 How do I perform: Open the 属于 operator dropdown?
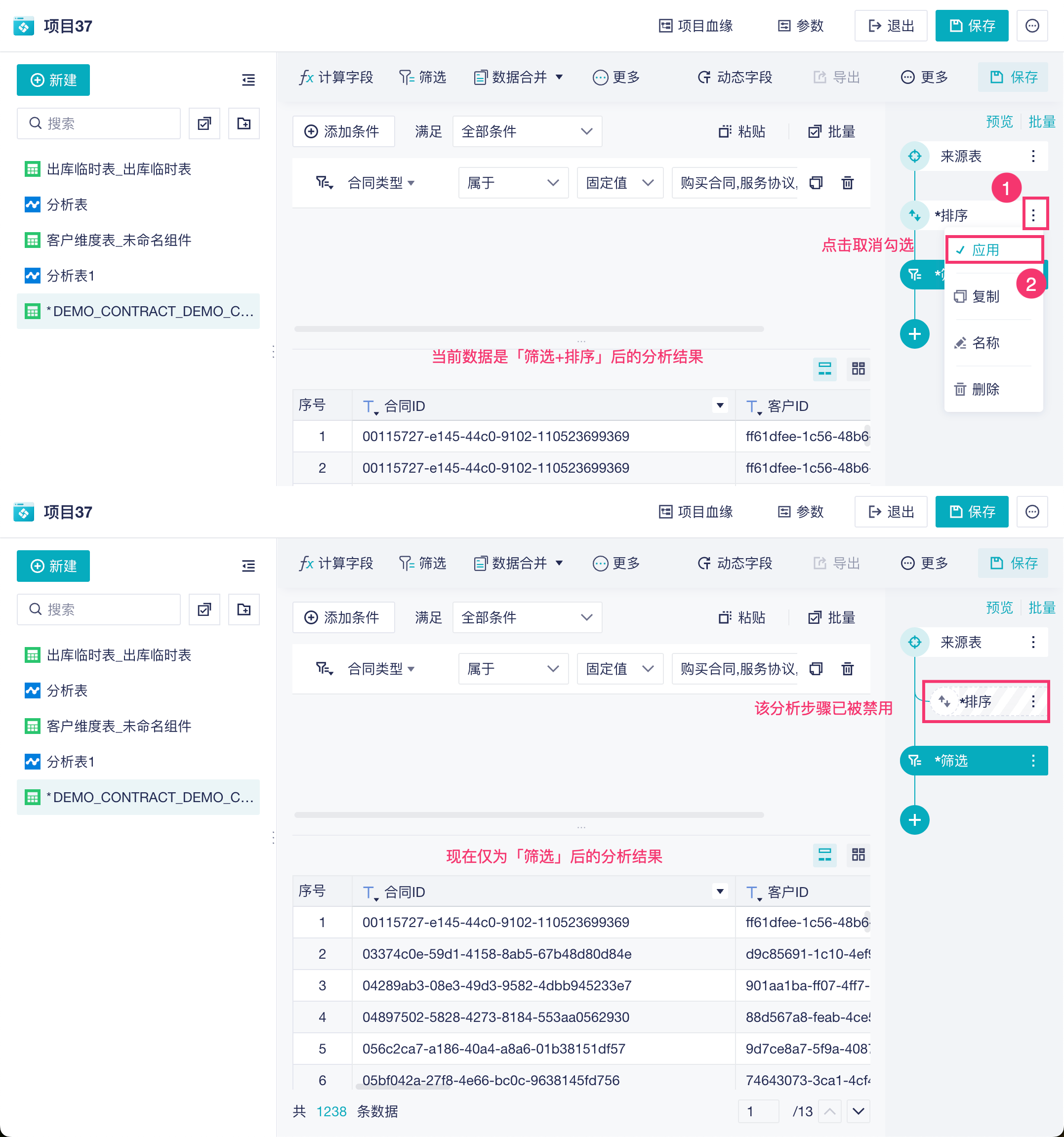pyautogui.click(x=513, y=183)
